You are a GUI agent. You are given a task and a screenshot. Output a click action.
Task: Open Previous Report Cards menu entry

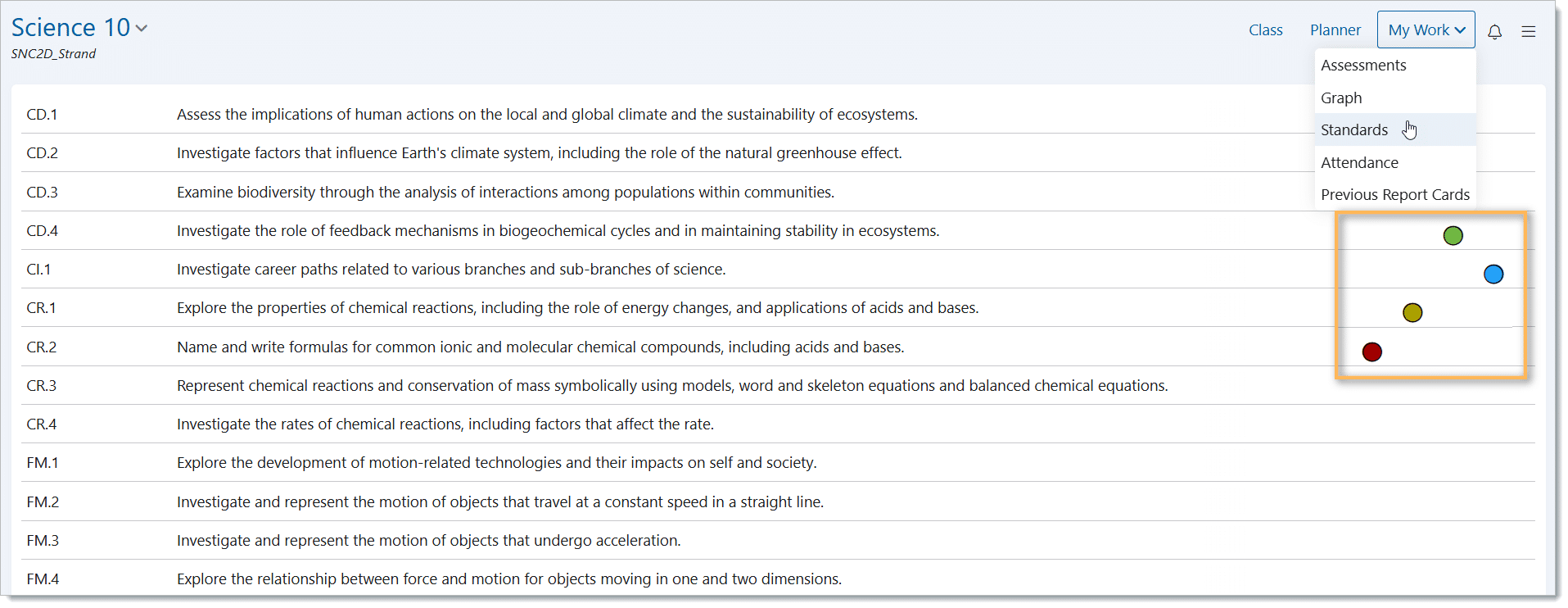[x=1394, y=195]
